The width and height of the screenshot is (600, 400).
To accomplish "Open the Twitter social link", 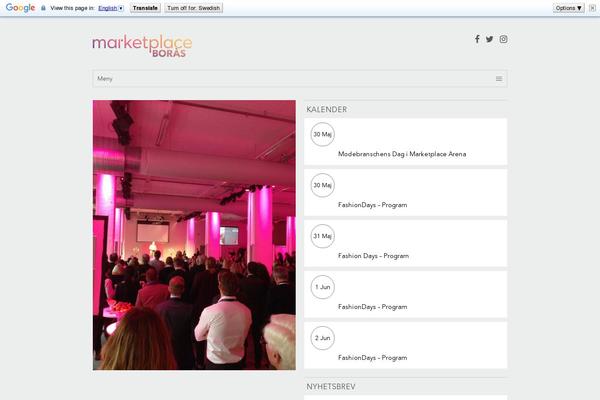I will [490, 39].
